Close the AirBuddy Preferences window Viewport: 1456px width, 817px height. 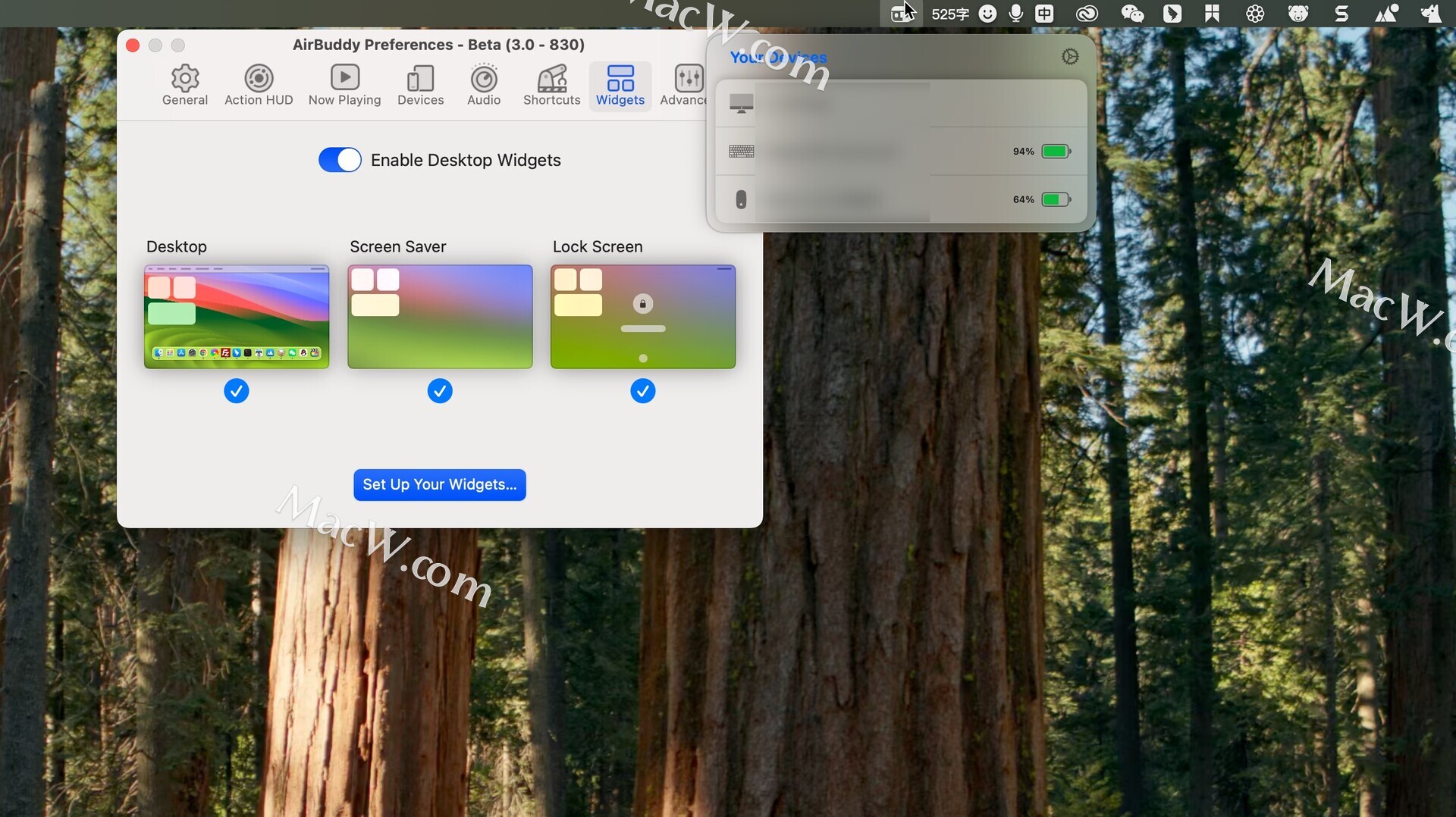tap(133, 45)
